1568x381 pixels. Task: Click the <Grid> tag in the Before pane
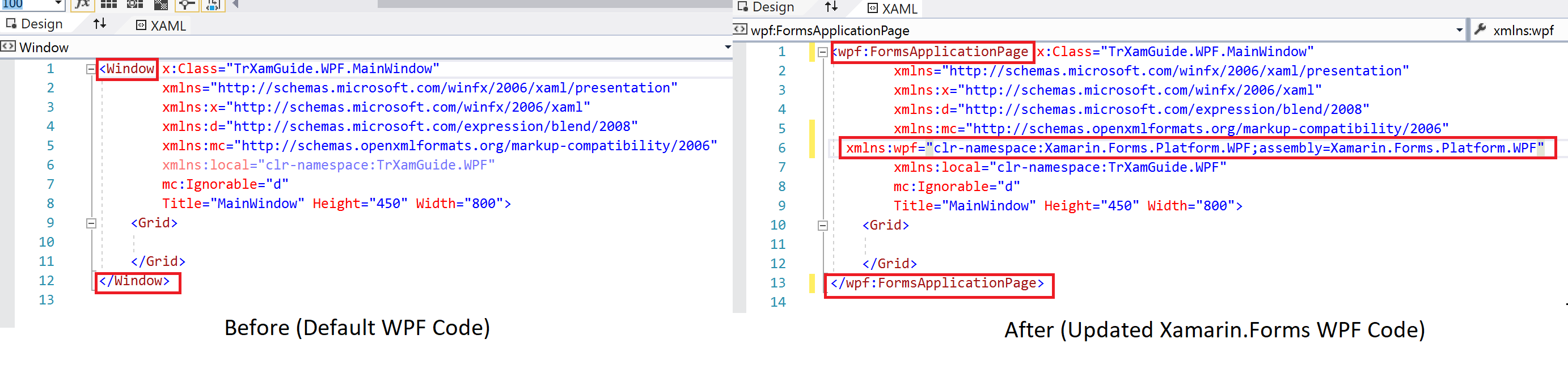point(154,223)
